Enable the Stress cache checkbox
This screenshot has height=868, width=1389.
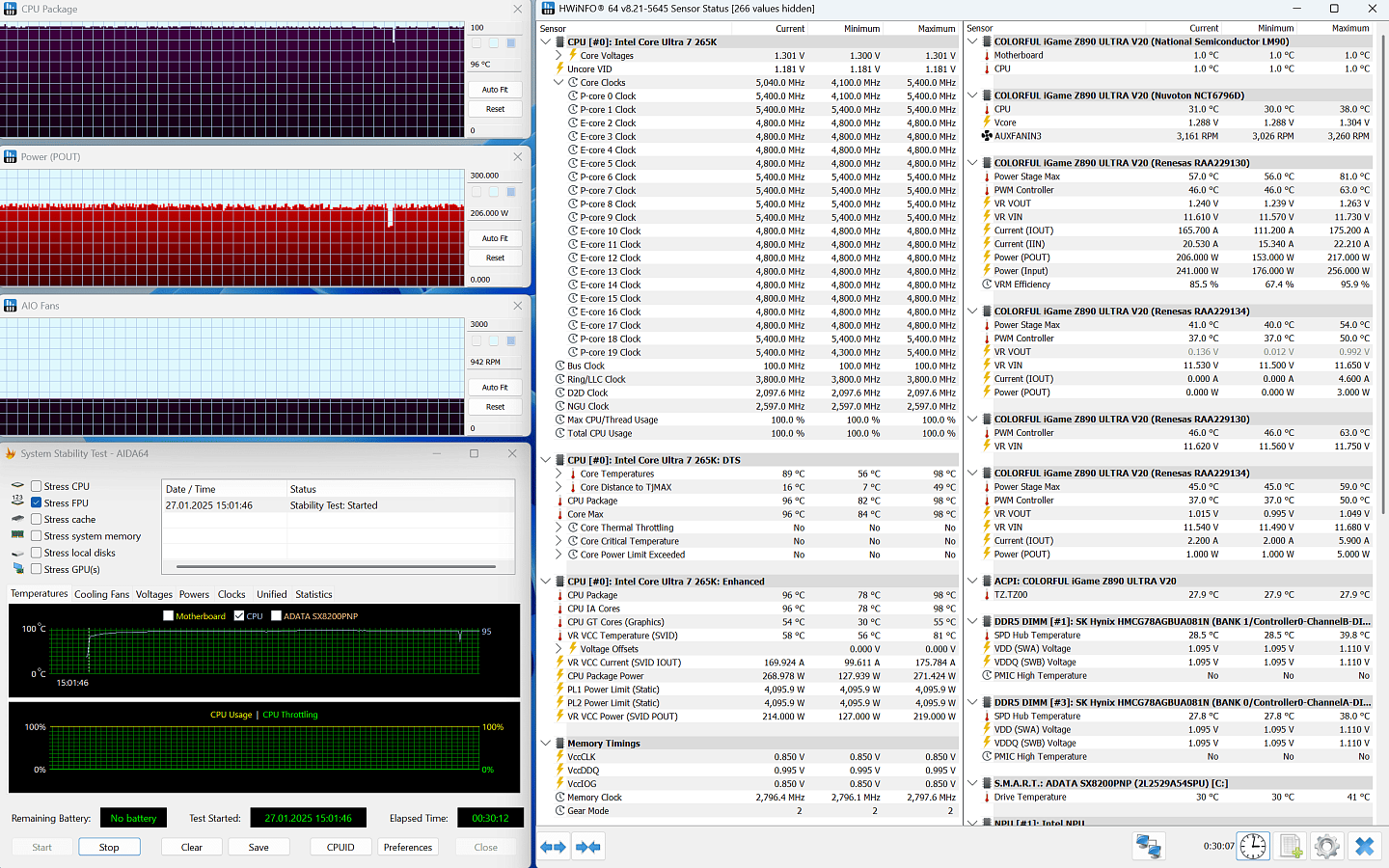tap(36, 519)
